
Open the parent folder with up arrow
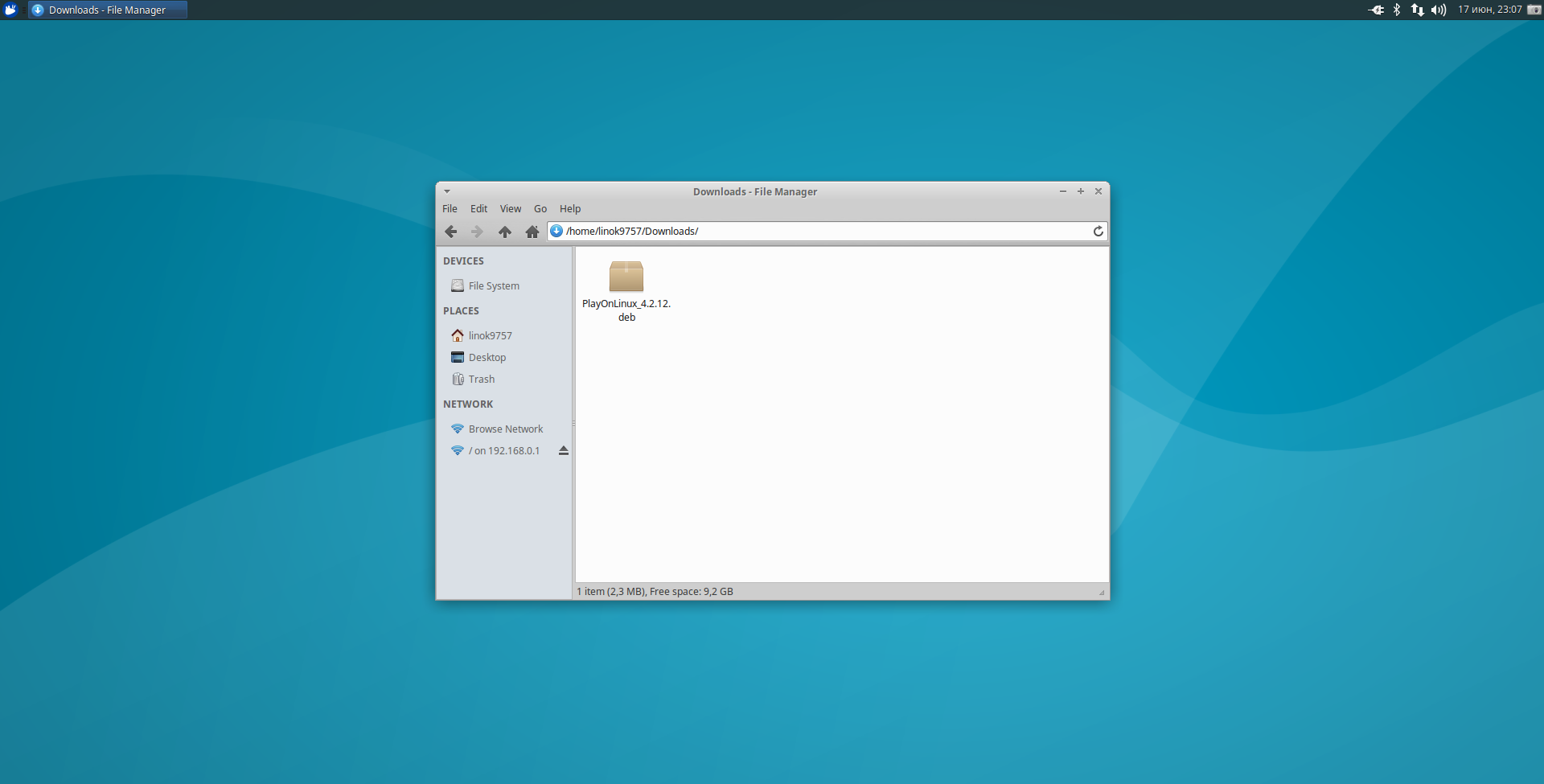tap(505, 232)
